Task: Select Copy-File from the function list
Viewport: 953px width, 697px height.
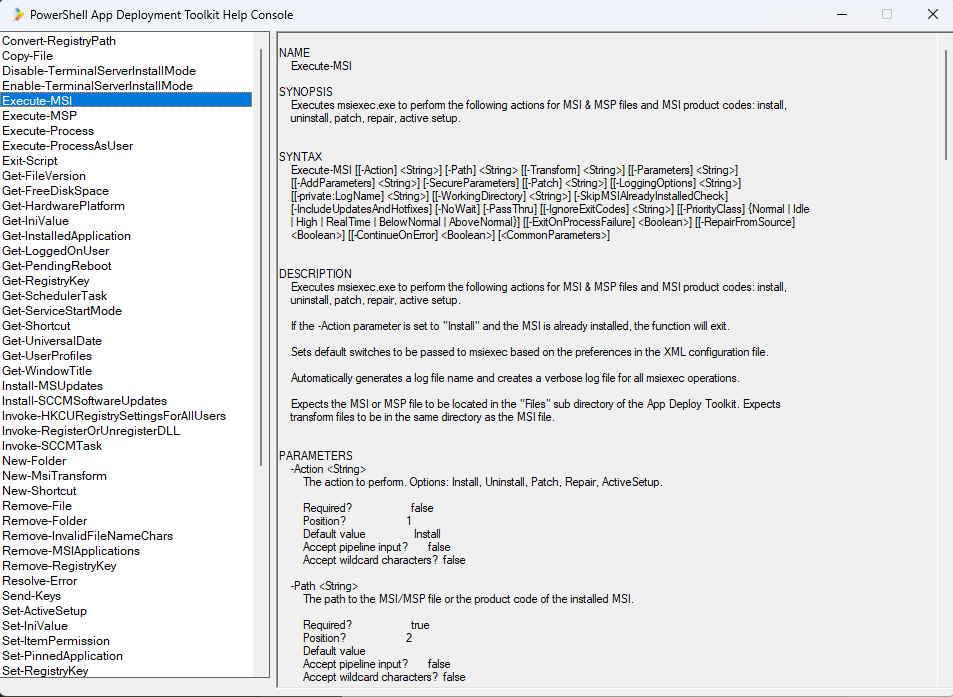Action: tap(28, 56)
